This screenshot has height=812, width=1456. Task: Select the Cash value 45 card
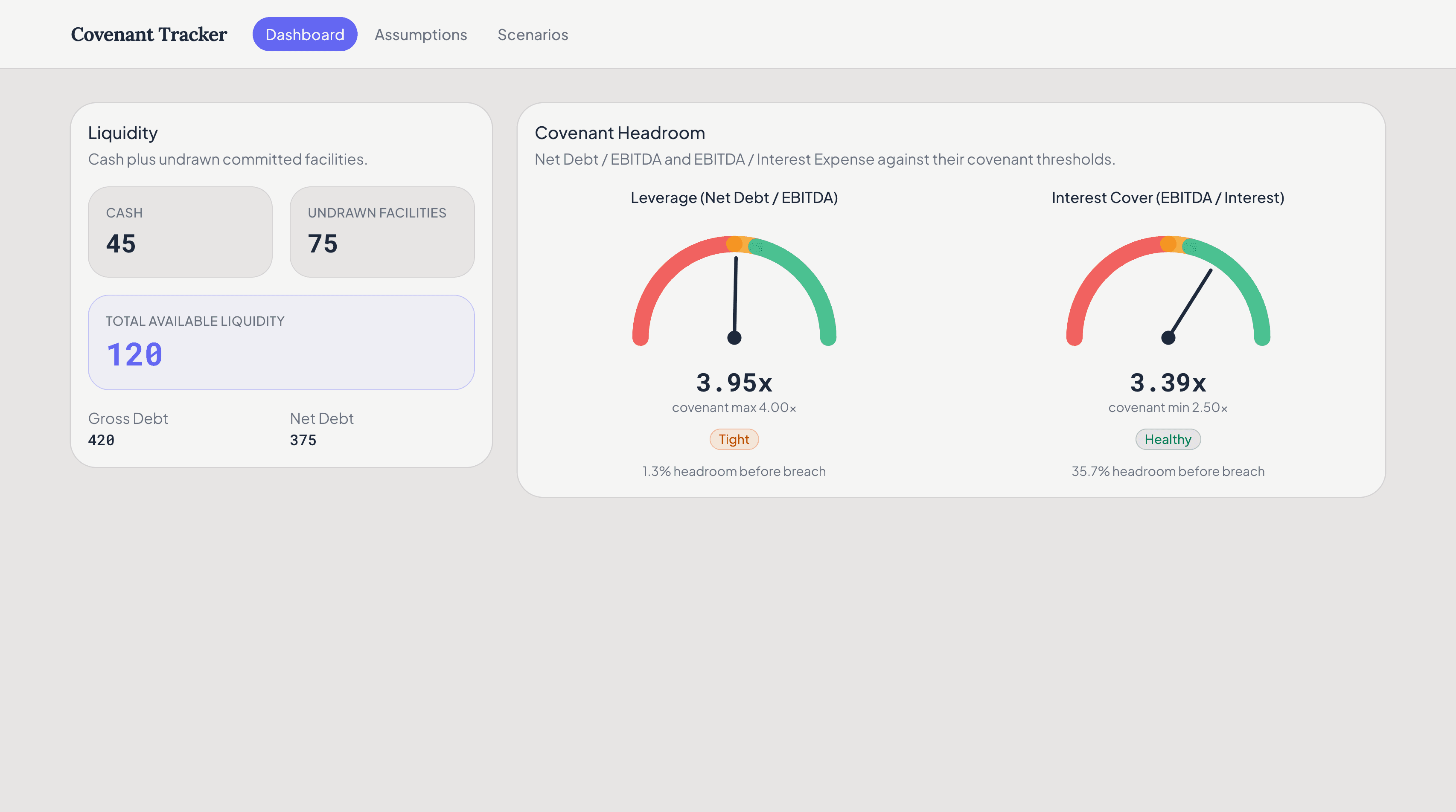[x=181, y=232]
